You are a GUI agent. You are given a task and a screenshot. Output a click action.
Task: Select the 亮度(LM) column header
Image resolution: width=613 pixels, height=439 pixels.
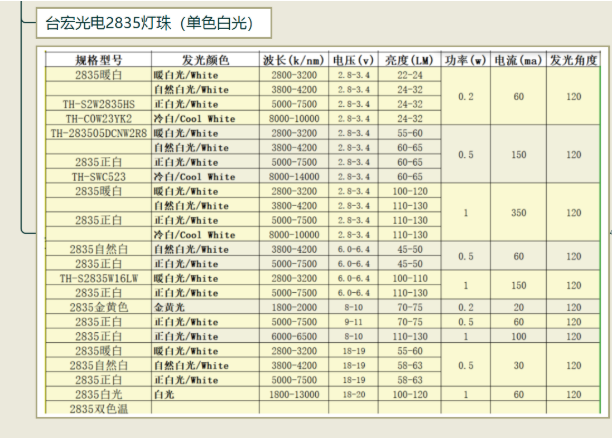coord(410,61)
